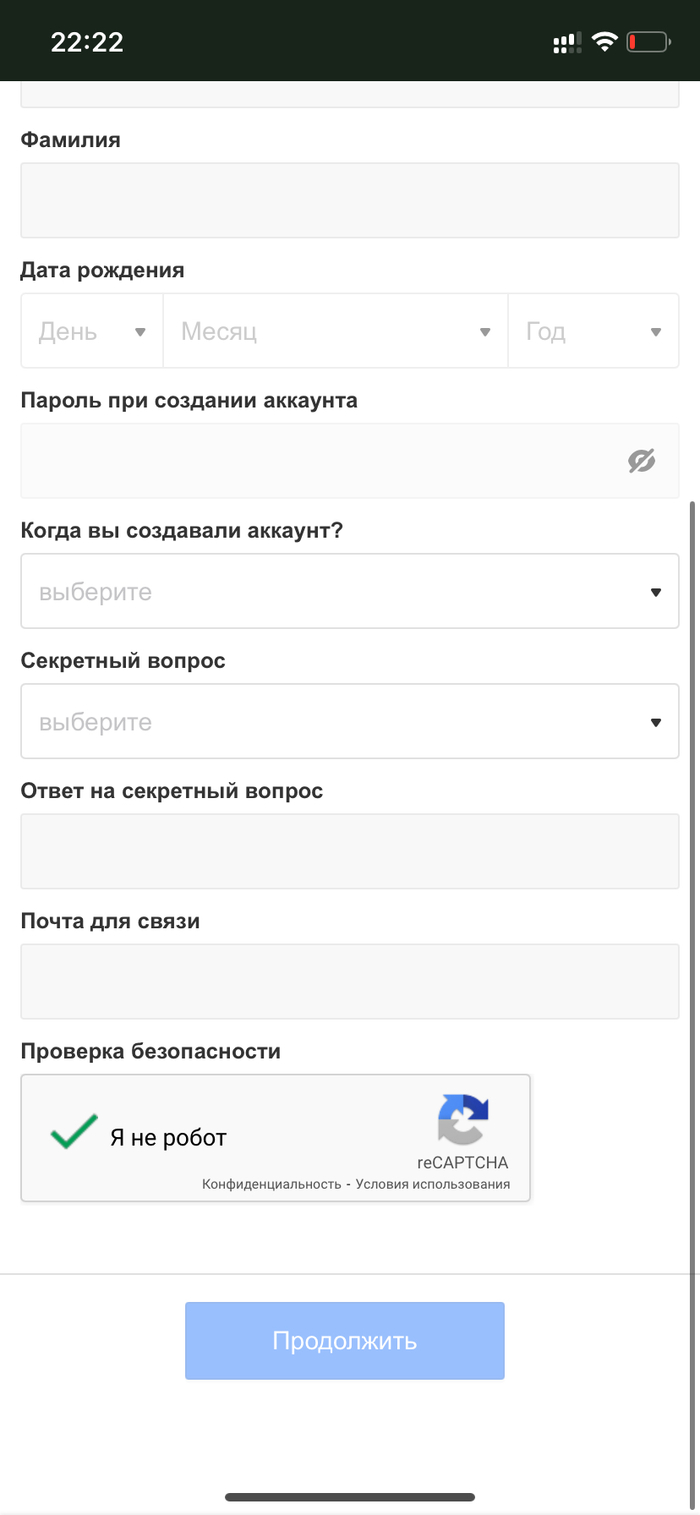700x1515 pixels.
Task: Click the reCAPTCHA logo icon
Action: coord(463,1119)
